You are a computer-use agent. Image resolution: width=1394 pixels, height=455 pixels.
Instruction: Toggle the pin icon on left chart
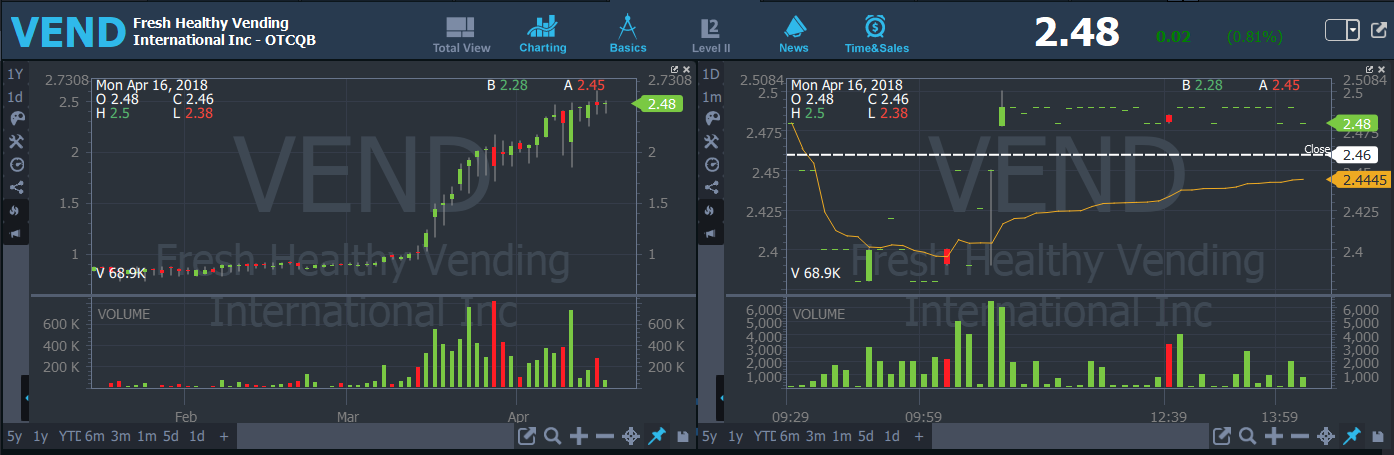(657, 436)
